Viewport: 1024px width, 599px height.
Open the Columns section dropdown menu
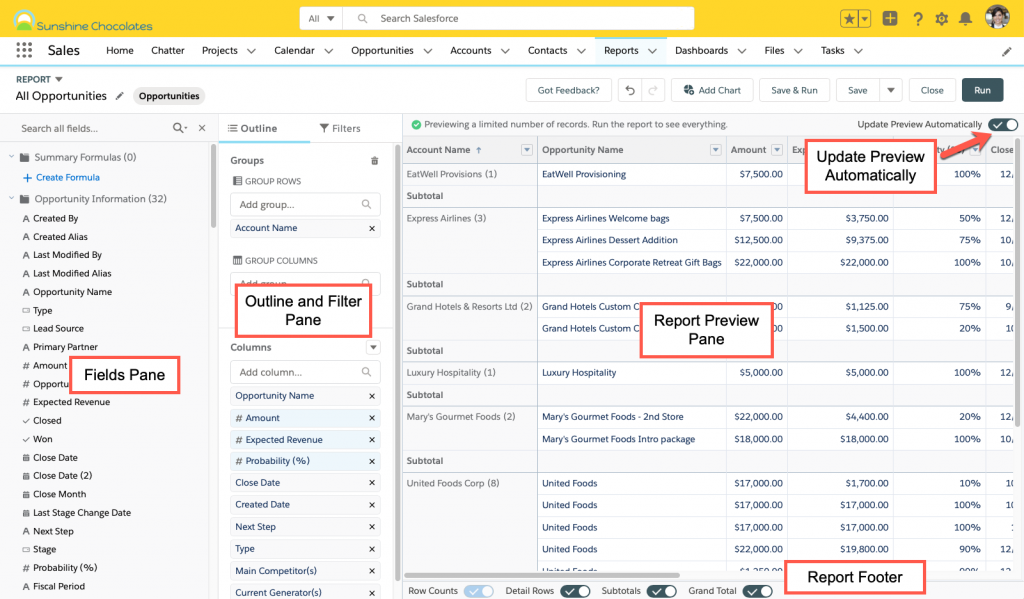click(373, 348)
